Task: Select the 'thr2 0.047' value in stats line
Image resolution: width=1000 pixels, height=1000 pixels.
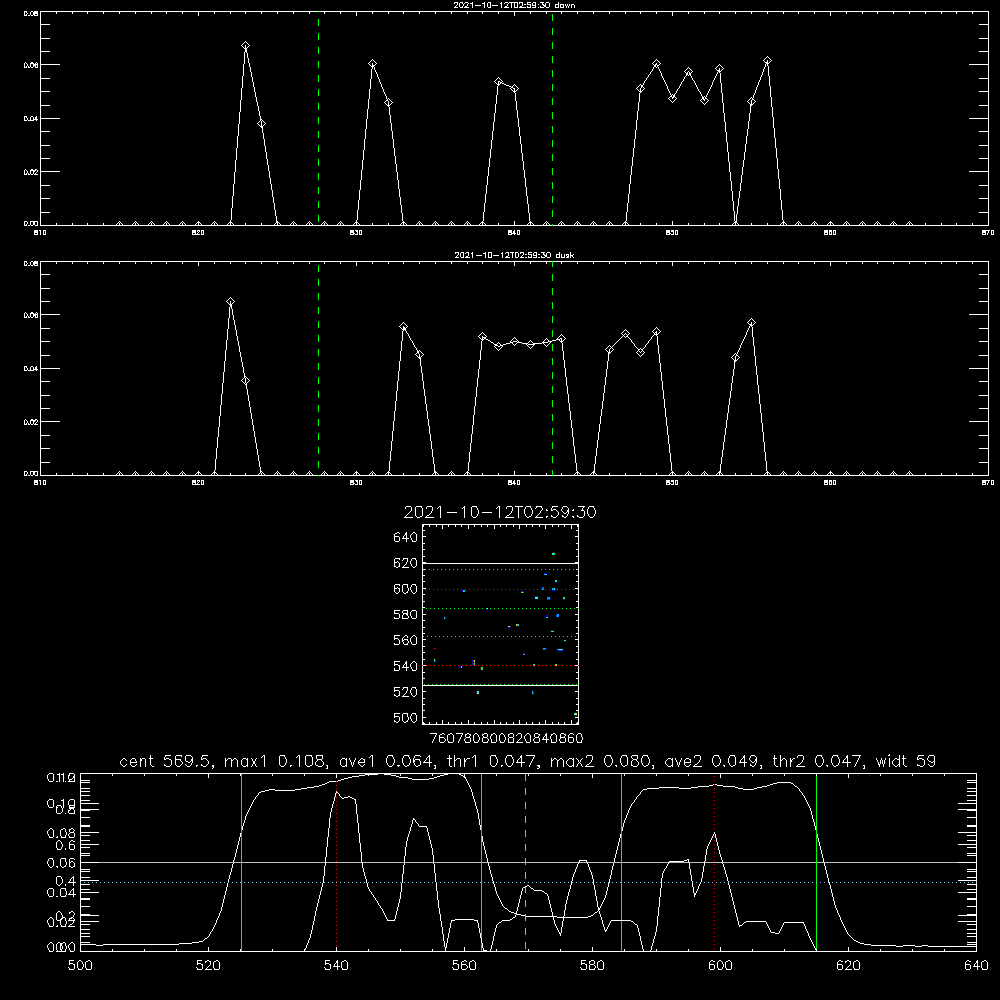Action: 818,761
